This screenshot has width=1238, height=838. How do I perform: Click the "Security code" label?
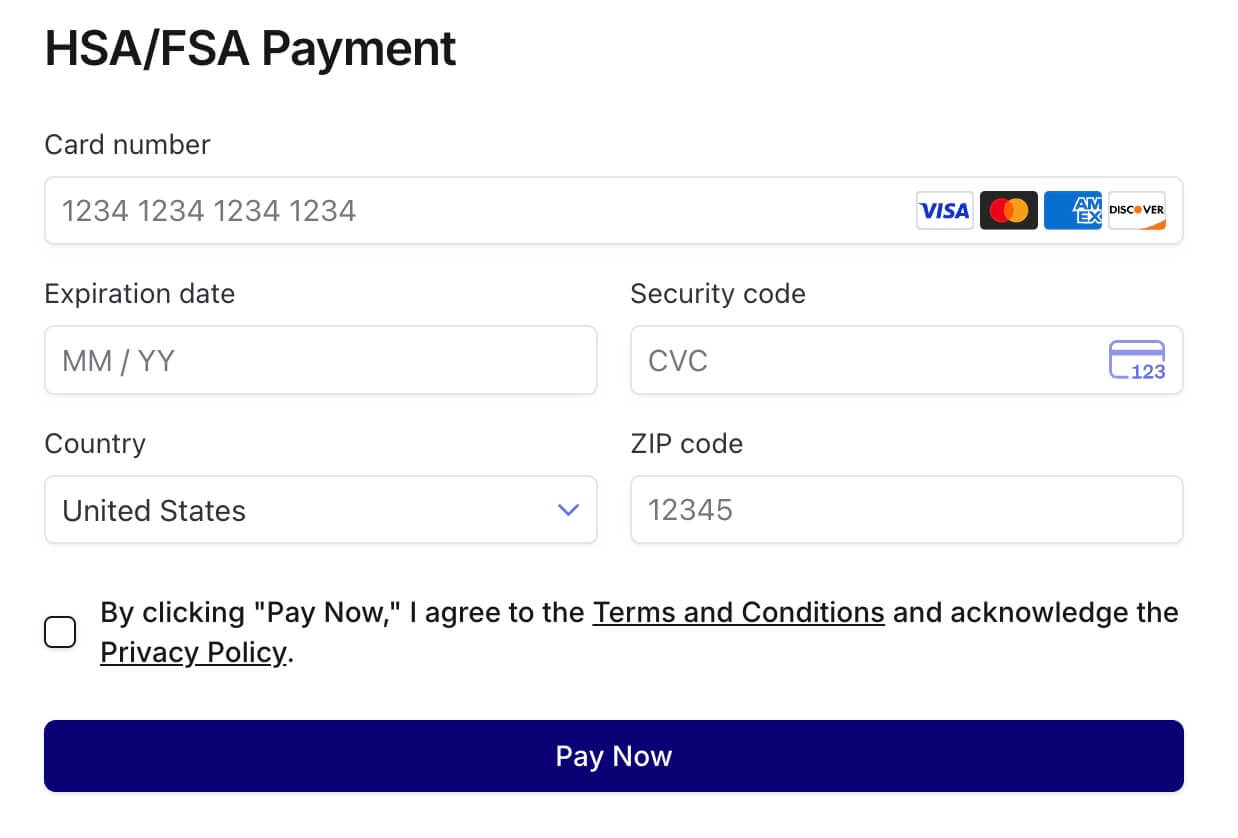tap(717, 294)
